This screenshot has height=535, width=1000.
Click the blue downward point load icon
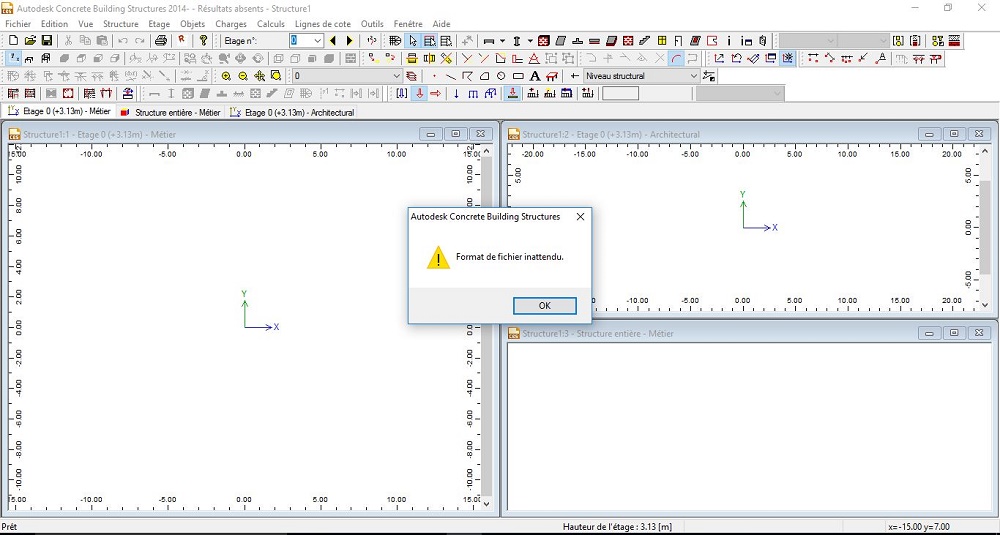point(456,94)
